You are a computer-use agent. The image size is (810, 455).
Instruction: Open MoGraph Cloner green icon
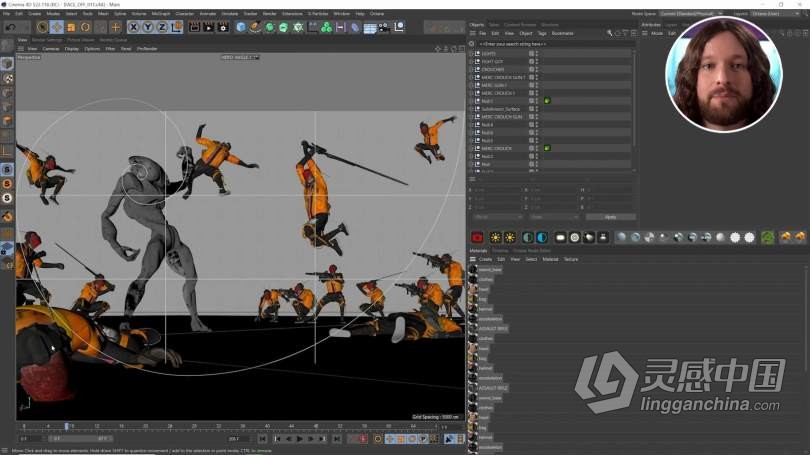pos(326,27)
